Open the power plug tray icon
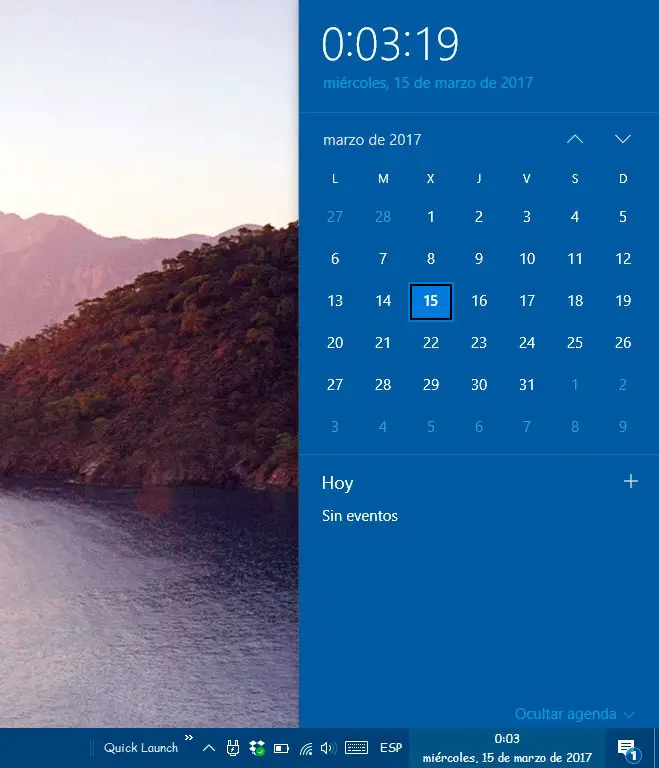This screenshot has height=768, width=659. point(233,748)
